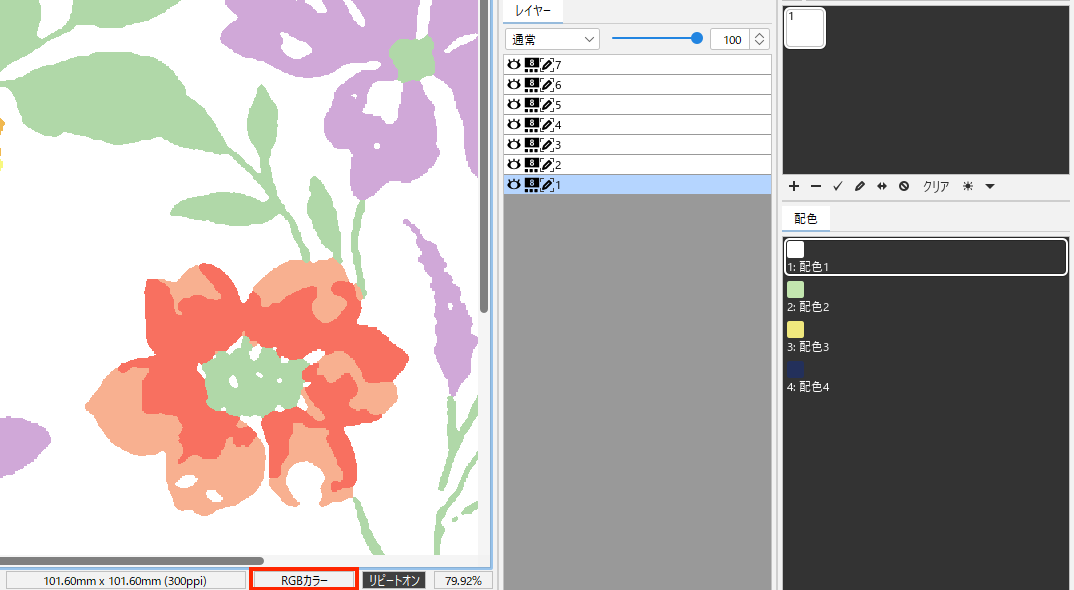Click the sun brightness icon

tap(968, 186)
